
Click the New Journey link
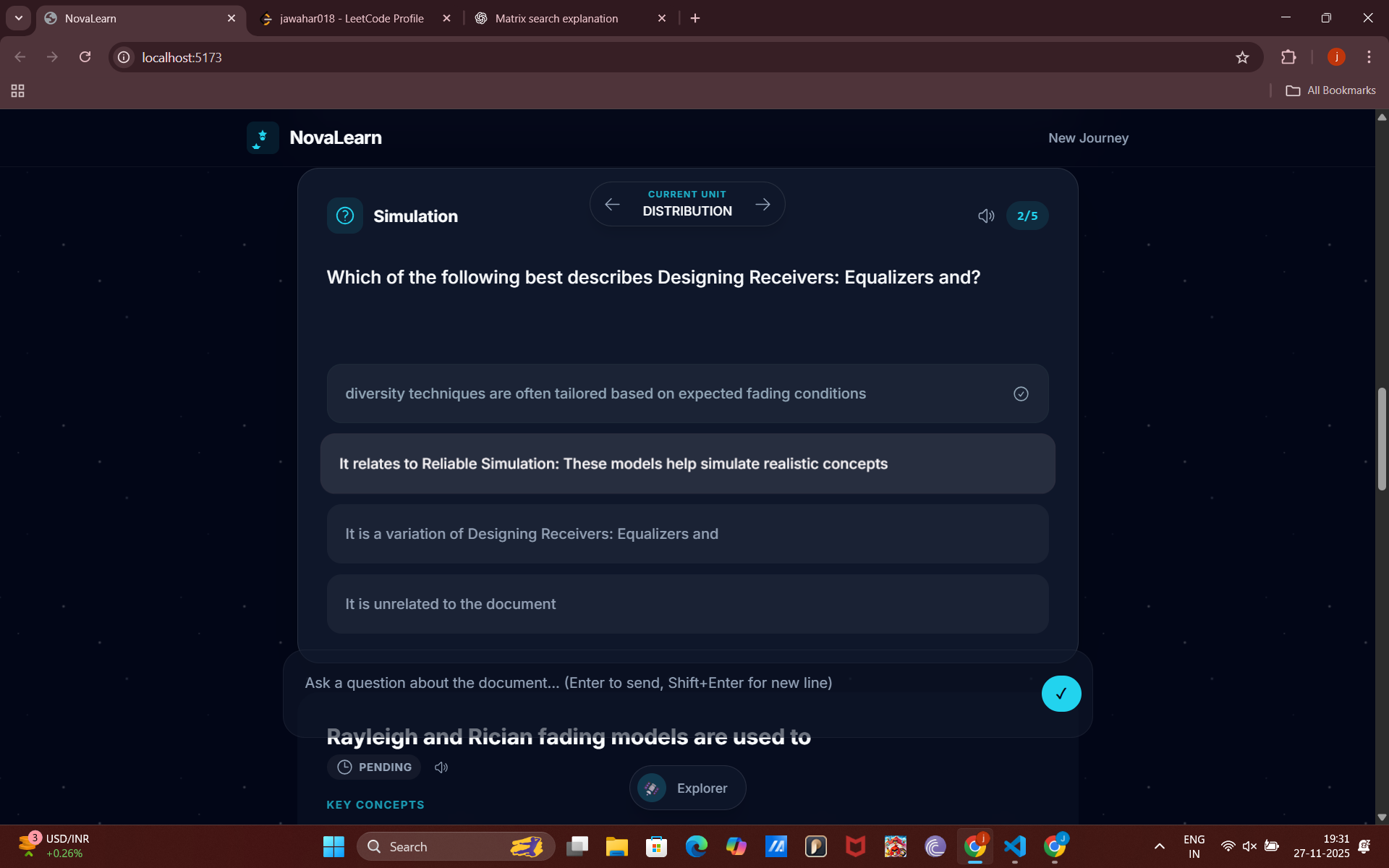(1088, 138)
